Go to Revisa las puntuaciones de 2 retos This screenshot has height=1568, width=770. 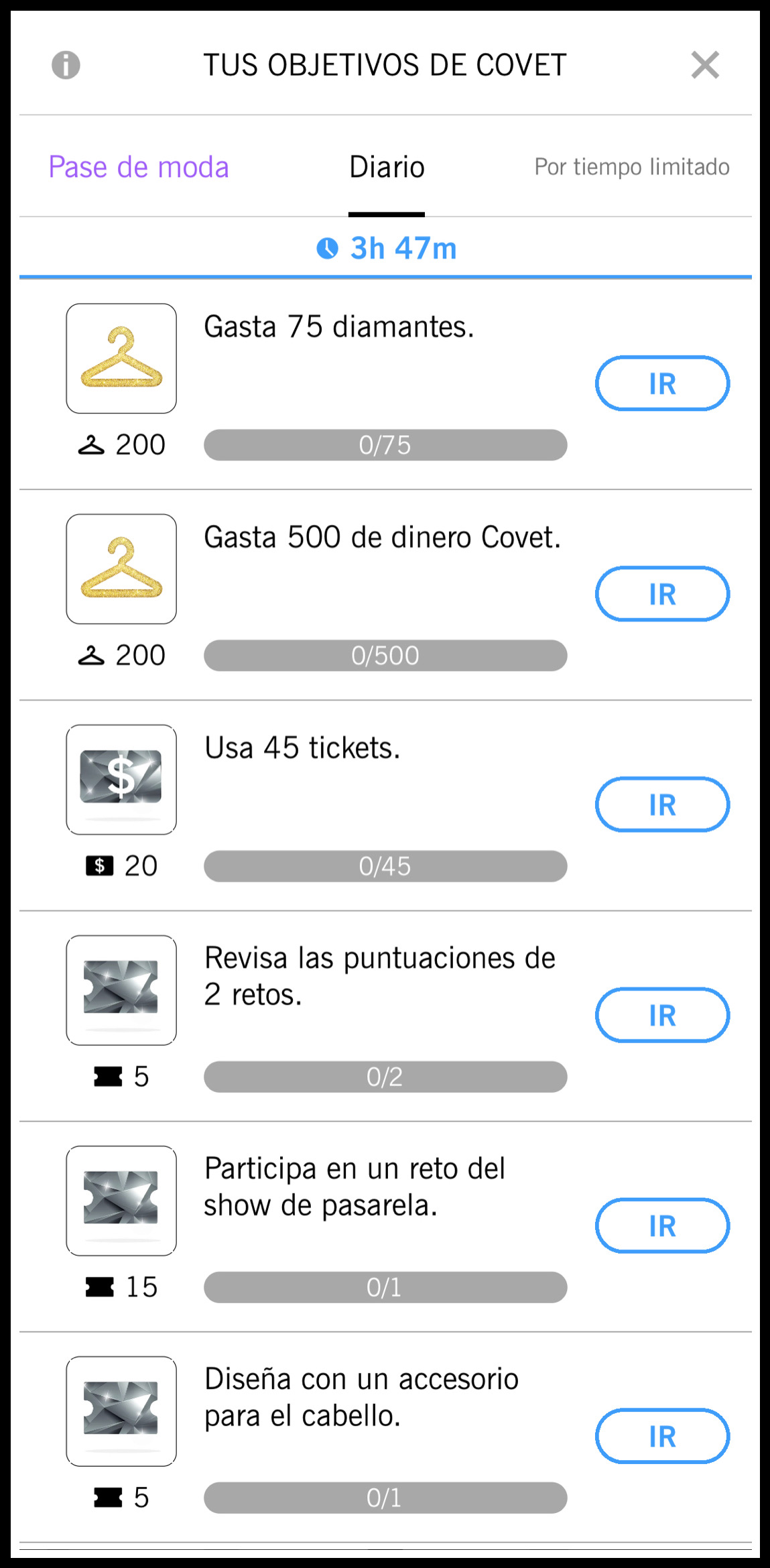tap(662, 1015)
